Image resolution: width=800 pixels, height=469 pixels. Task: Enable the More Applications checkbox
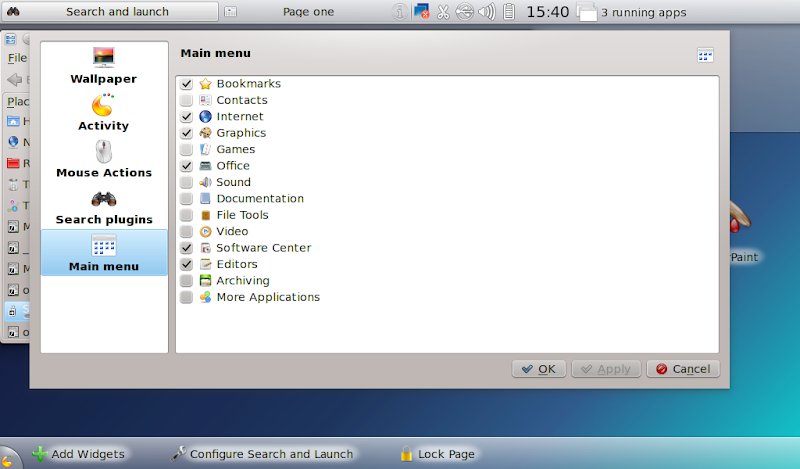click(186, 297)
